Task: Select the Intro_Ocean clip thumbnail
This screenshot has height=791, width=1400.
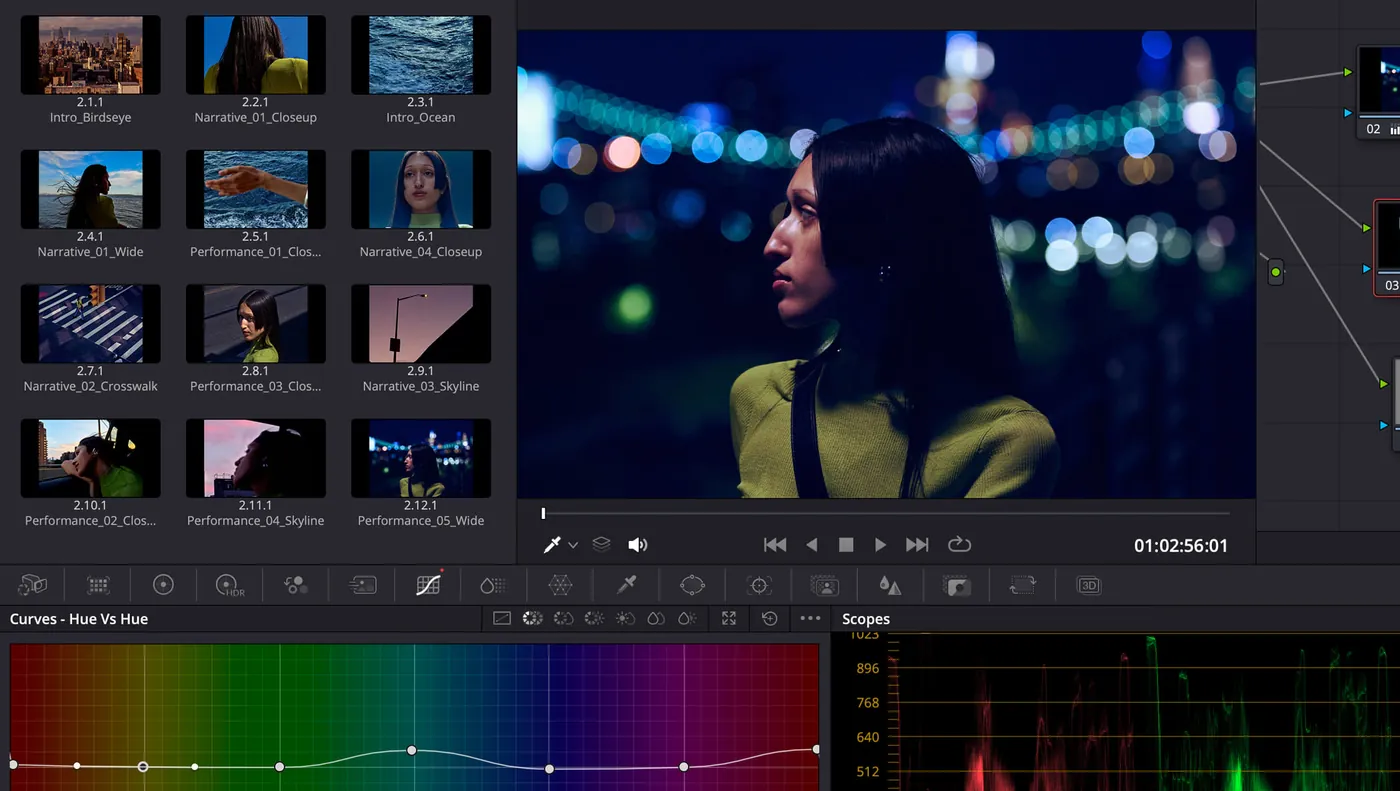Action: pyautogui.click(x=421, y=55)
